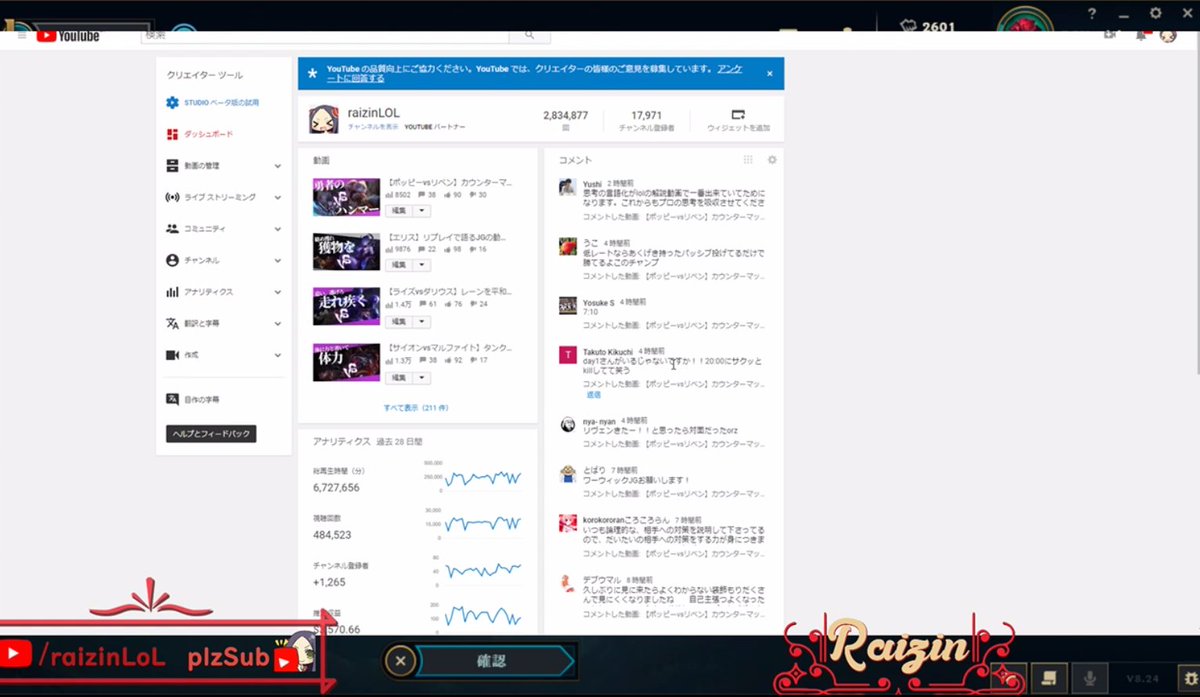Screen dimensions: 1200x697
Task: Open the own subtitles (自作の字幕) item
Action: click(194, 399)
